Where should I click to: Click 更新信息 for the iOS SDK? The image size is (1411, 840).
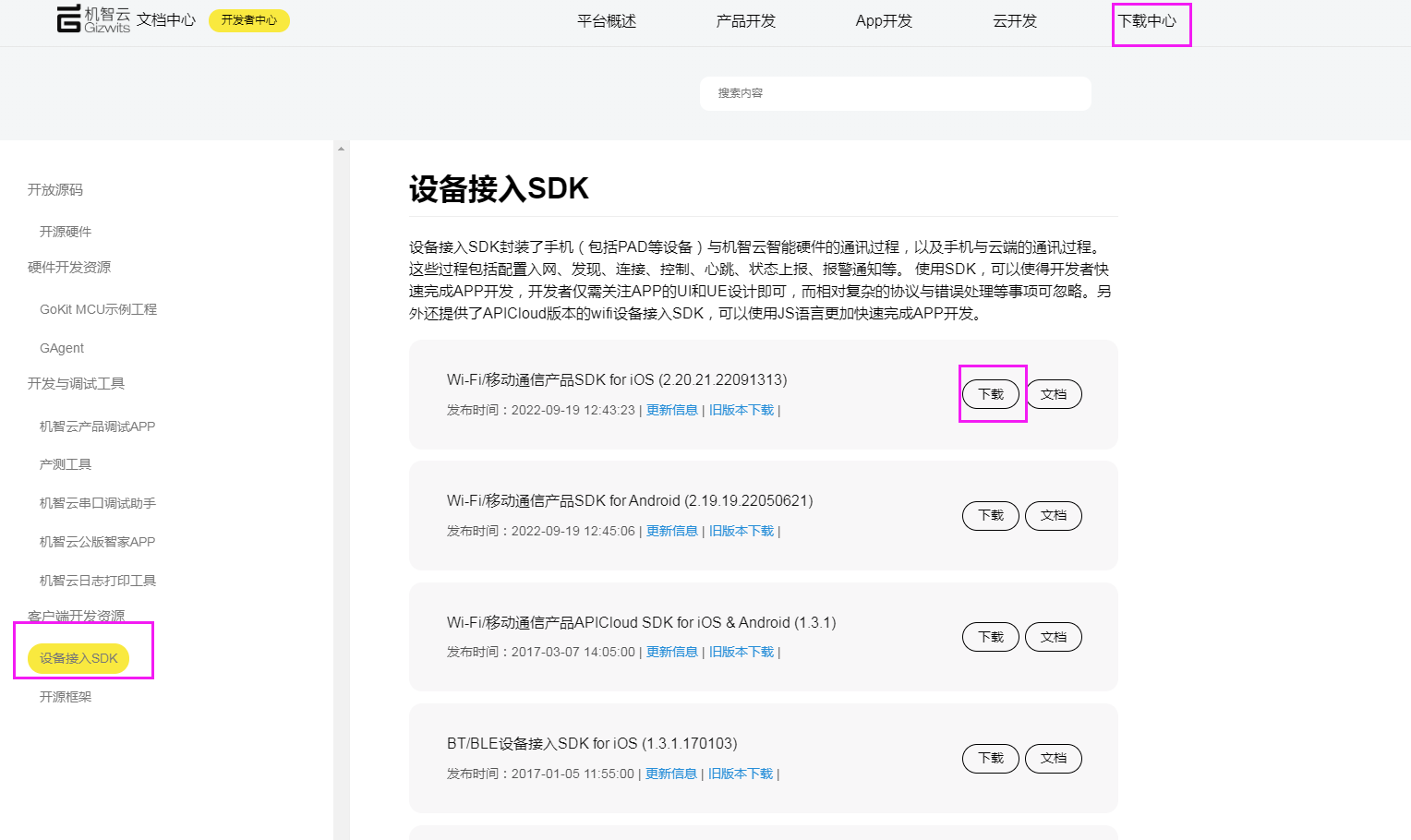click(671, 410)
